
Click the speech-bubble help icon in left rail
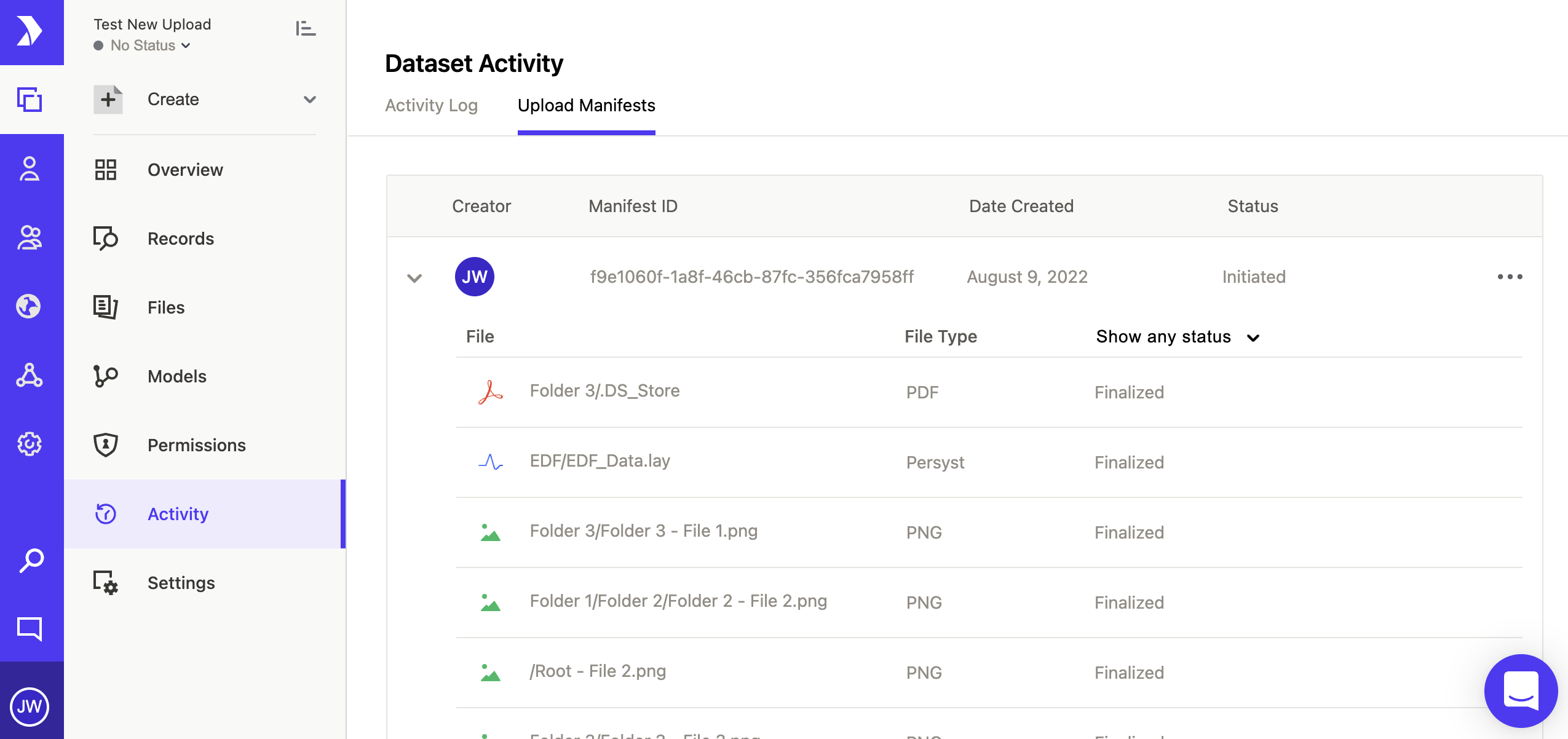(30, 629)
